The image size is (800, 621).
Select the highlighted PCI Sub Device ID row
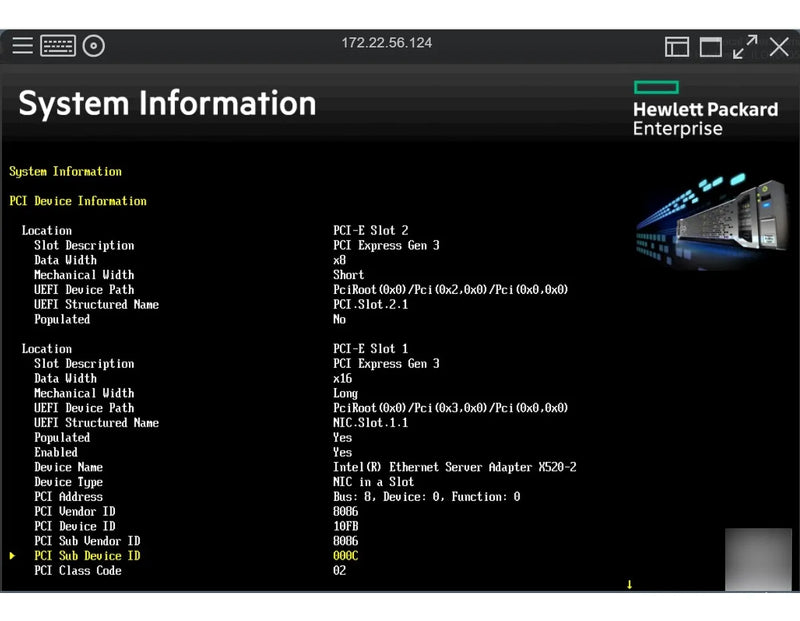[87, 556]
